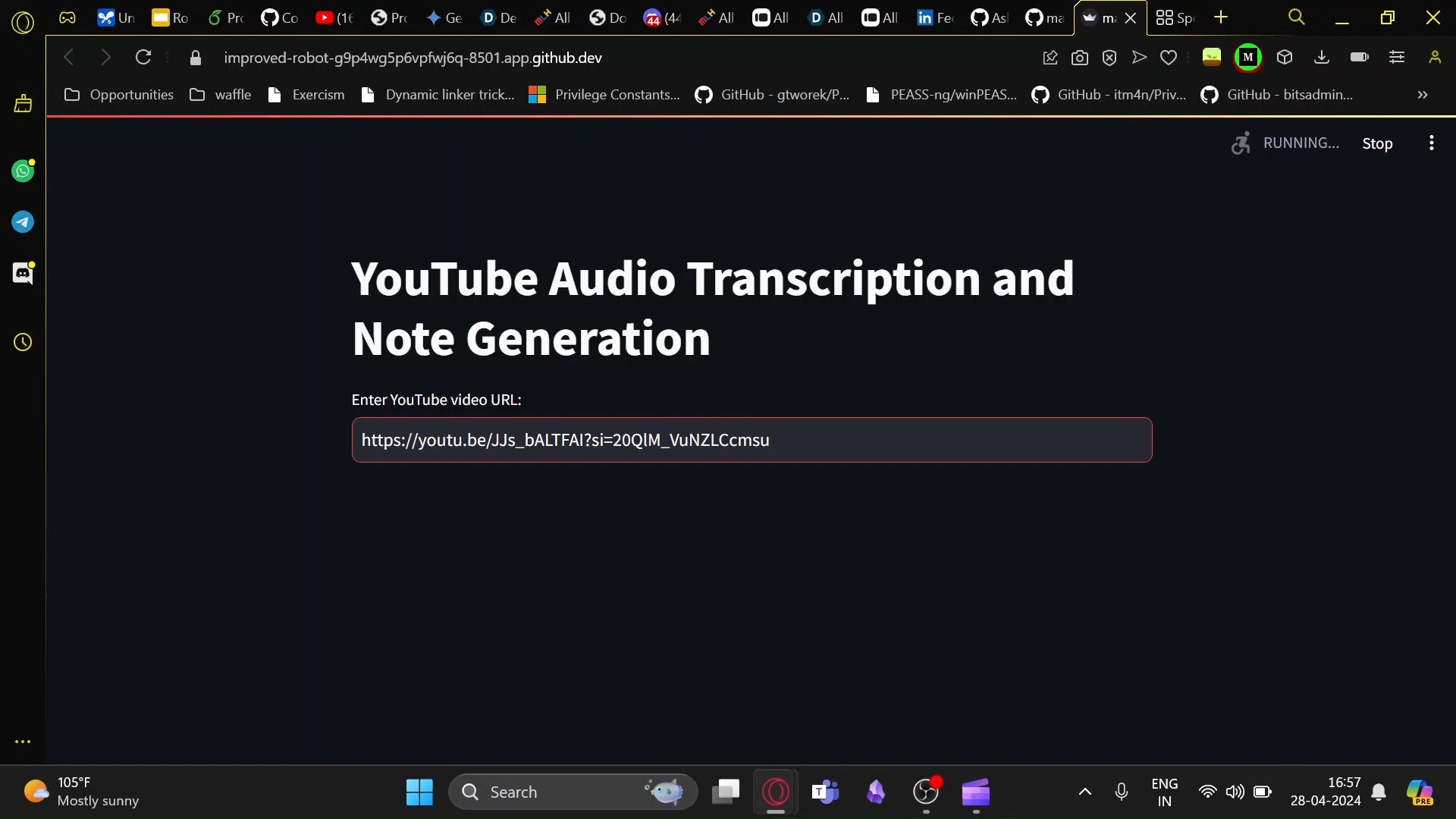Toggle the ad blocker shield icon
Viewport: 1456px width, 819px height.
click(1109, 58)
